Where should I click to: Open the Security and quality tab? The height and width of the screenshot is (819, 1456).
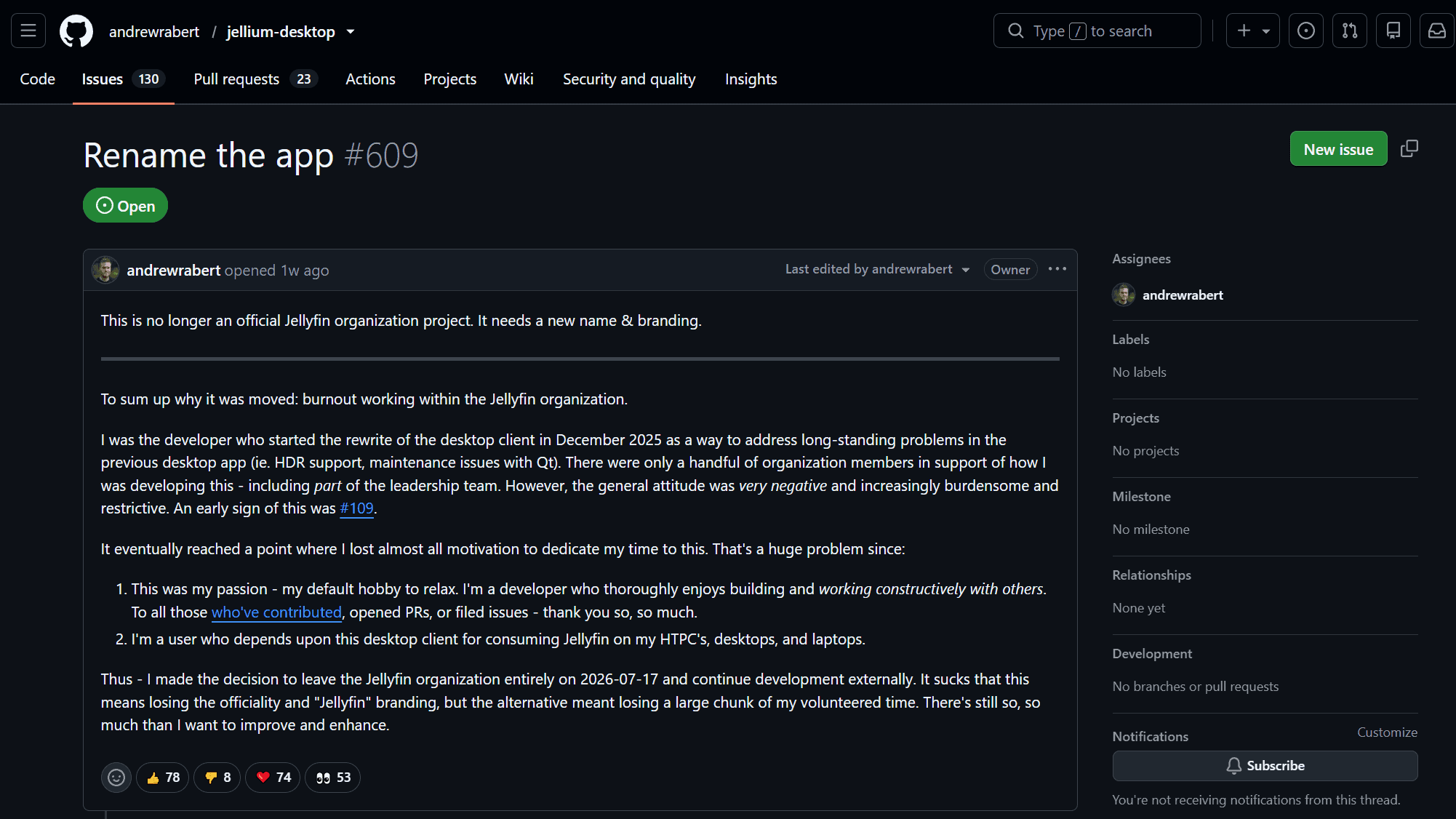coord(629,79)
